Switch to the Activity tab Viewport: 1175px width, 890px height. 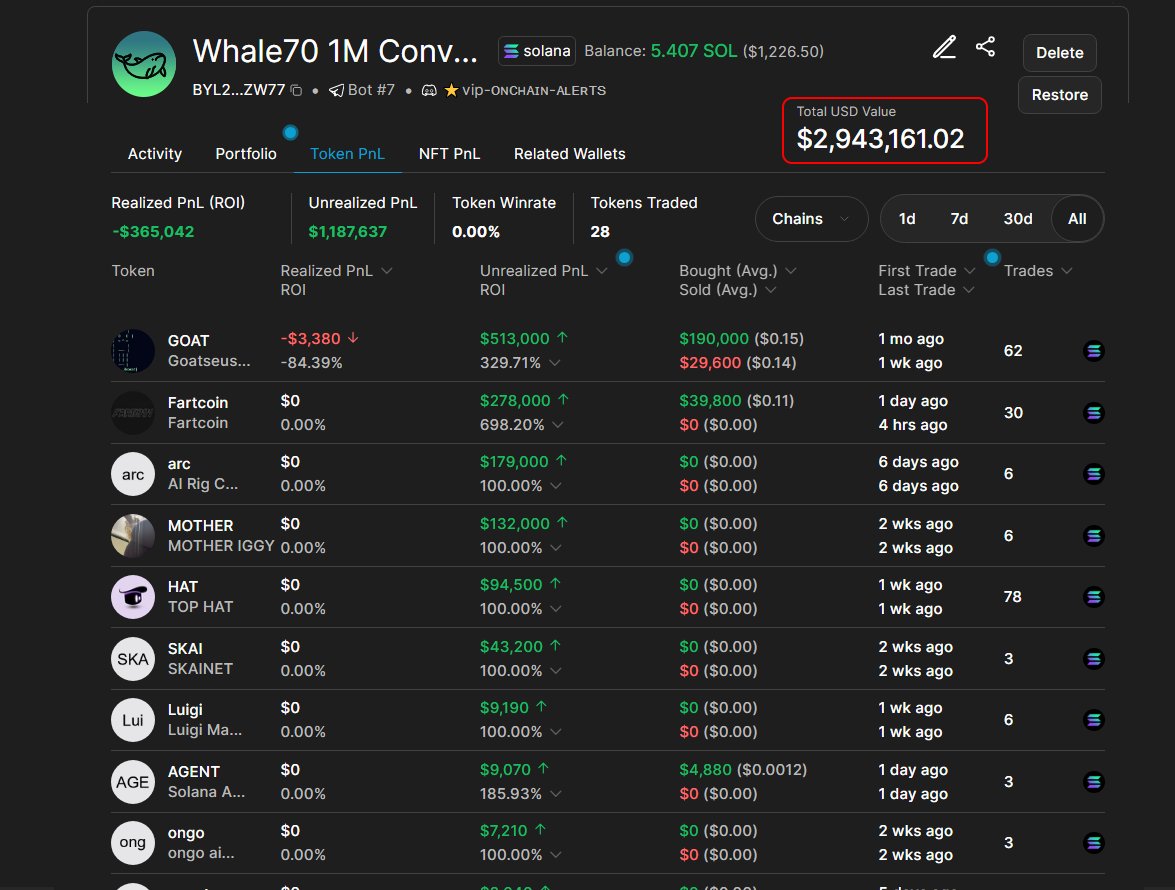point(155,154)
